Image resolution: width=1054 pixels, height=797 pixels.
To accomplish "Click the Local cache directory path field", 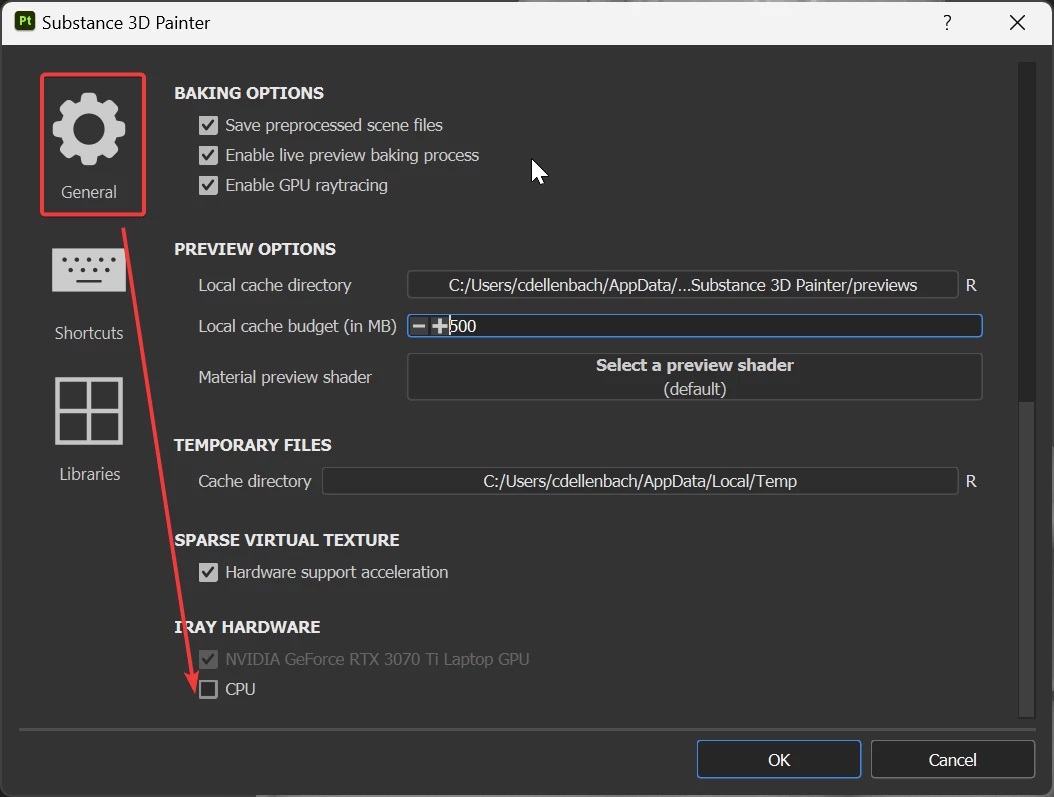I will [682, 285].
